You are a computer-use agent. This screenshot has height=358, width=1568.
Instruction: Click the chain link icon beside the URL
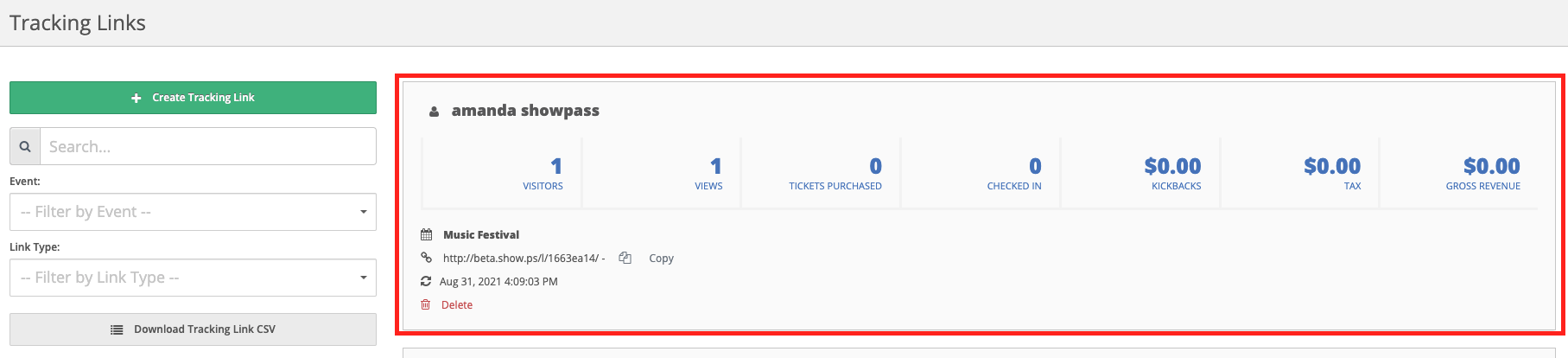426,258
